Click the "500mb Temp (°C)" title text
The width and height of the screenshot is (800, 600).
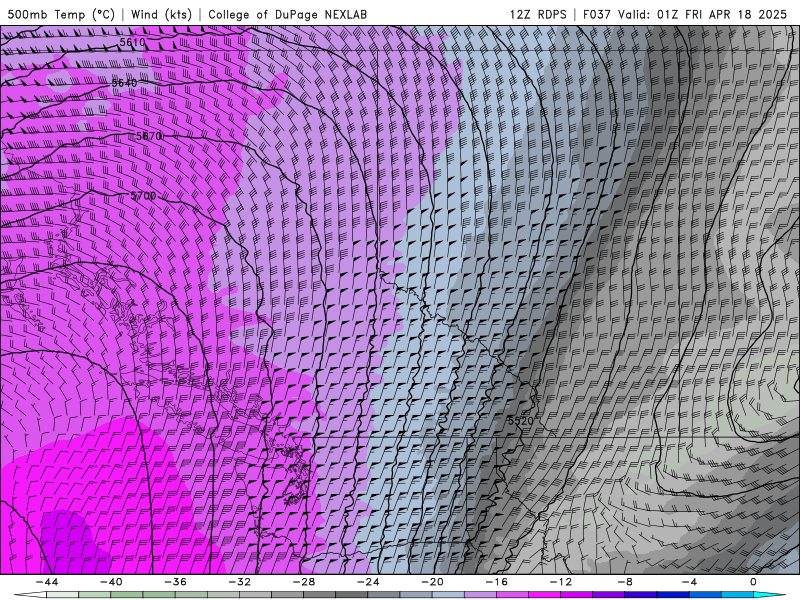61,14
